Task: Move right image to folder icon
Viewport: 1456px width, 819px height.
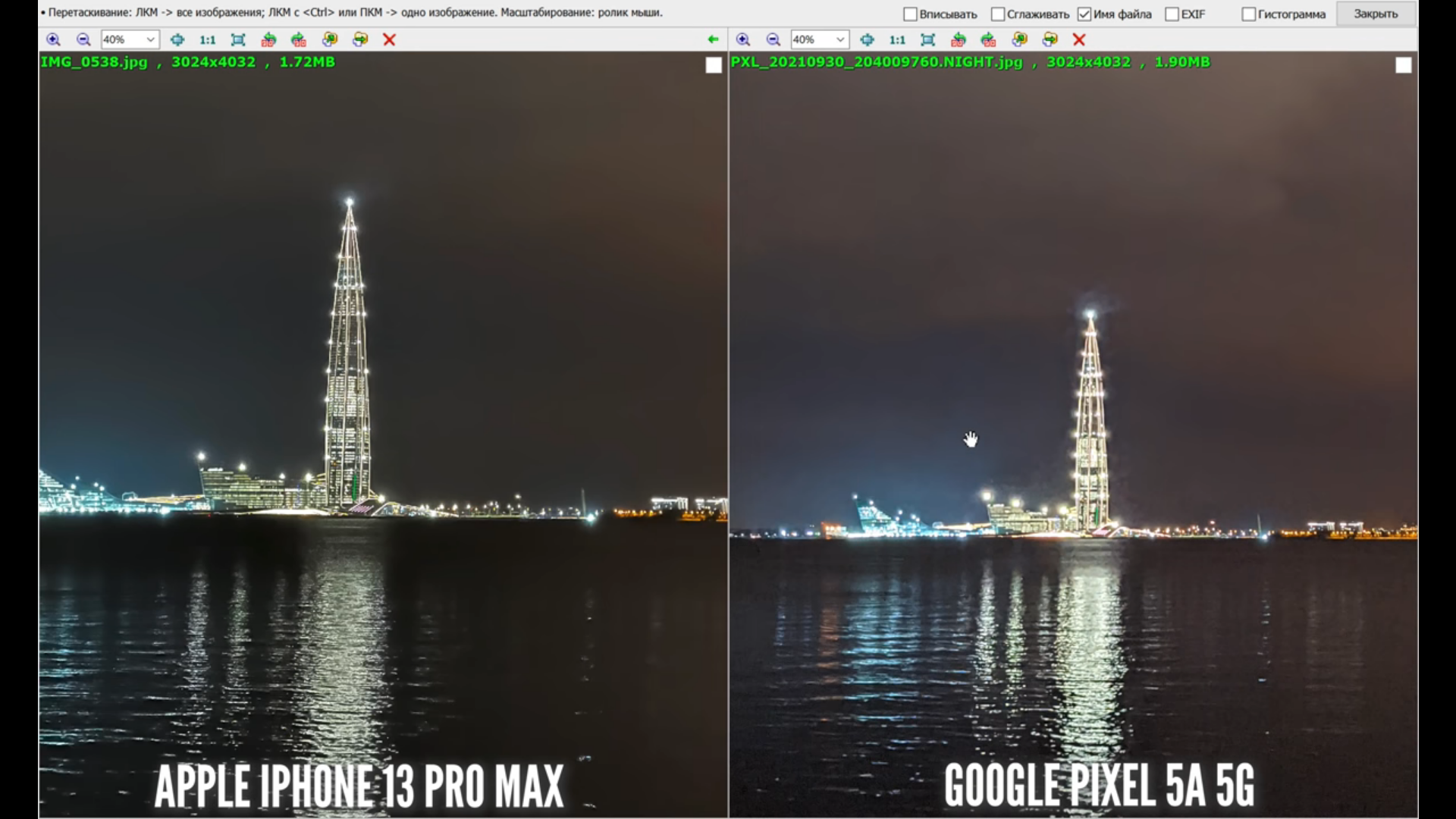Action: pyautogui.click(x=1050, y=39)
